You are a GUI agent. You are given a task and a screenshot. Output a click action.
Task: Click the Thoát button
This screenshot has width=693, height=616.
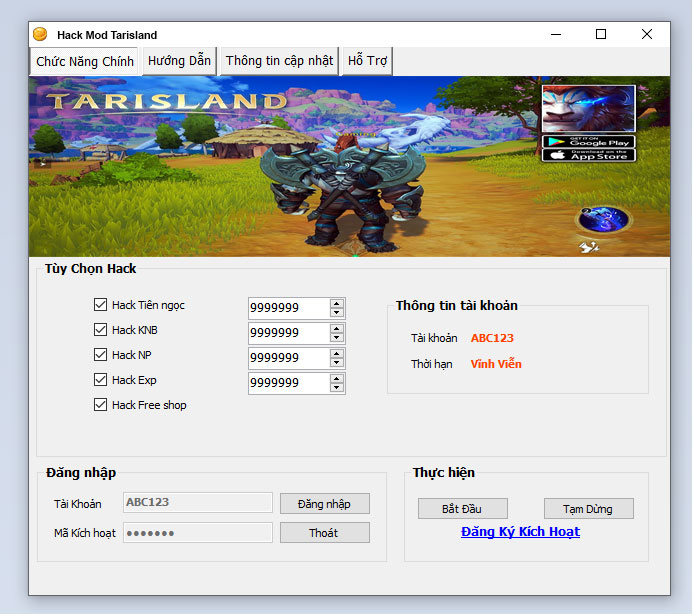[x=324, y=532]
